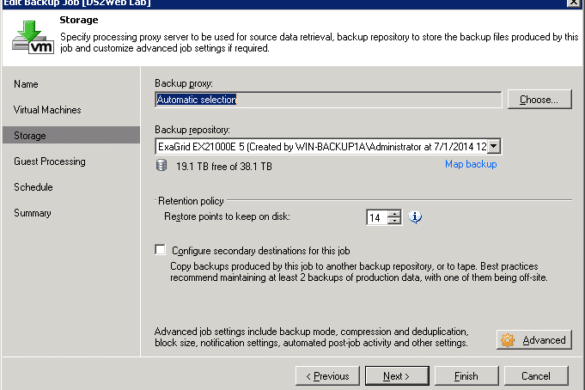Select the Storage wizard step
Viewport: 585px width, 390px height.
pos(71,135)
